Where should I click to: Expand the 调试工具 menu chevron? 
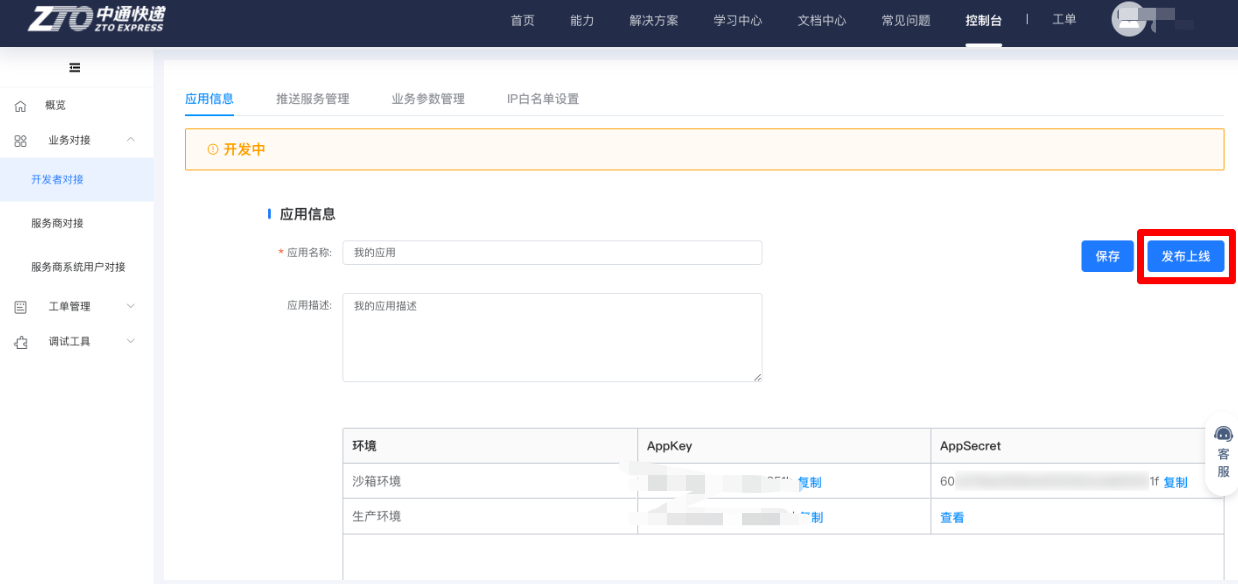[131, 341]
